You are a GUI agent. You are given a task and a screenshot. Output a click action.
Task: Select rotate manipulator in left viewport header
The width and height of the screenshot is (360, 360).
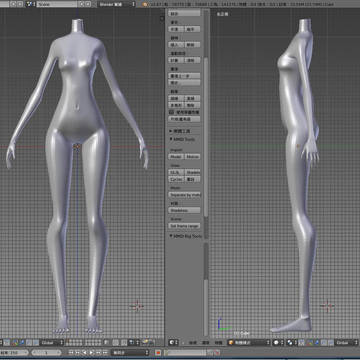pyautogui.click(x=29, y=342)
